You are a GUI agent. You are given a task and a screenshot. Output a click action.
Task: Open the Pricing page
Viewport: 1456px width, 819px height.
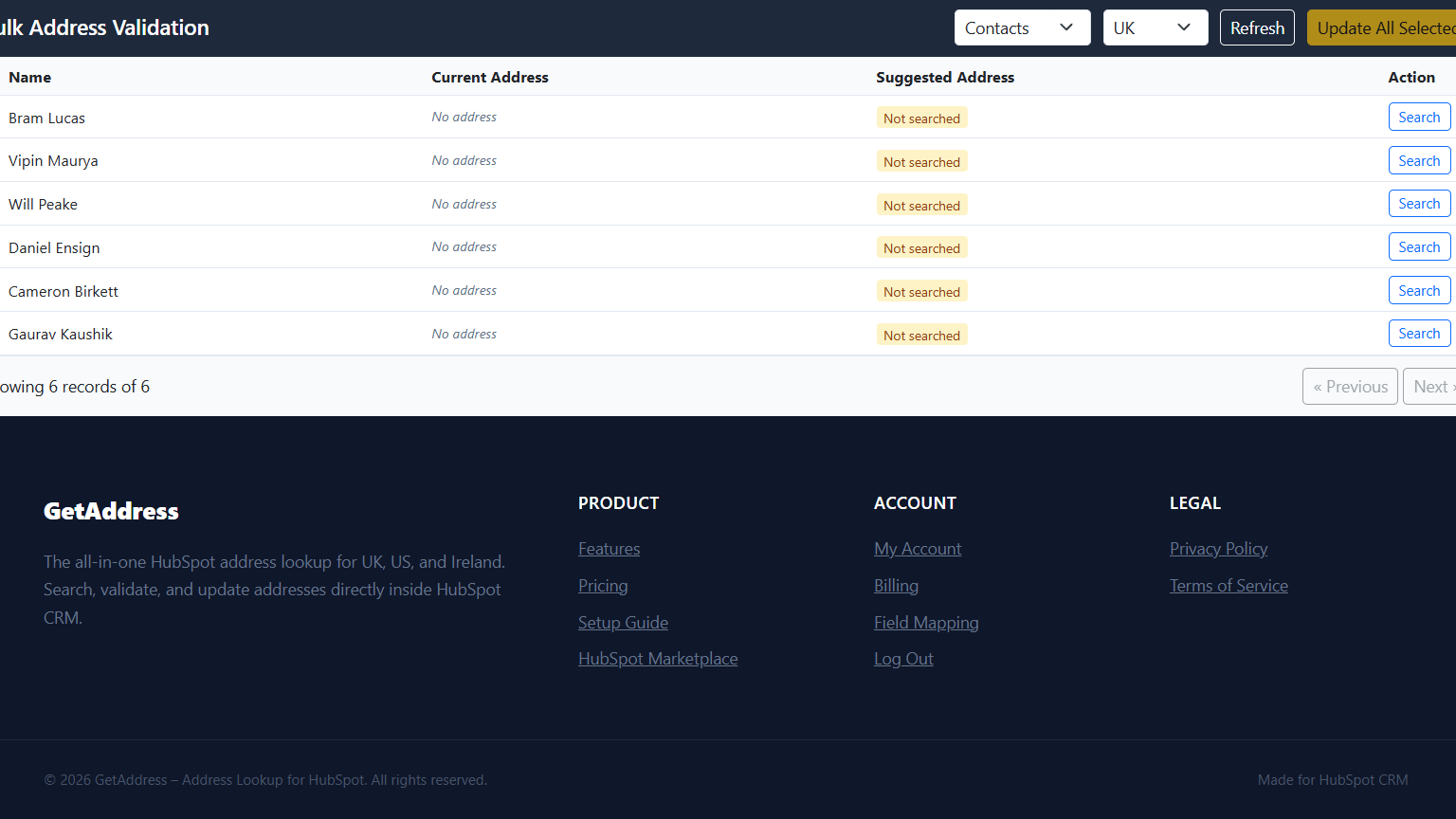pyautogui.click(x=603, y=585)
